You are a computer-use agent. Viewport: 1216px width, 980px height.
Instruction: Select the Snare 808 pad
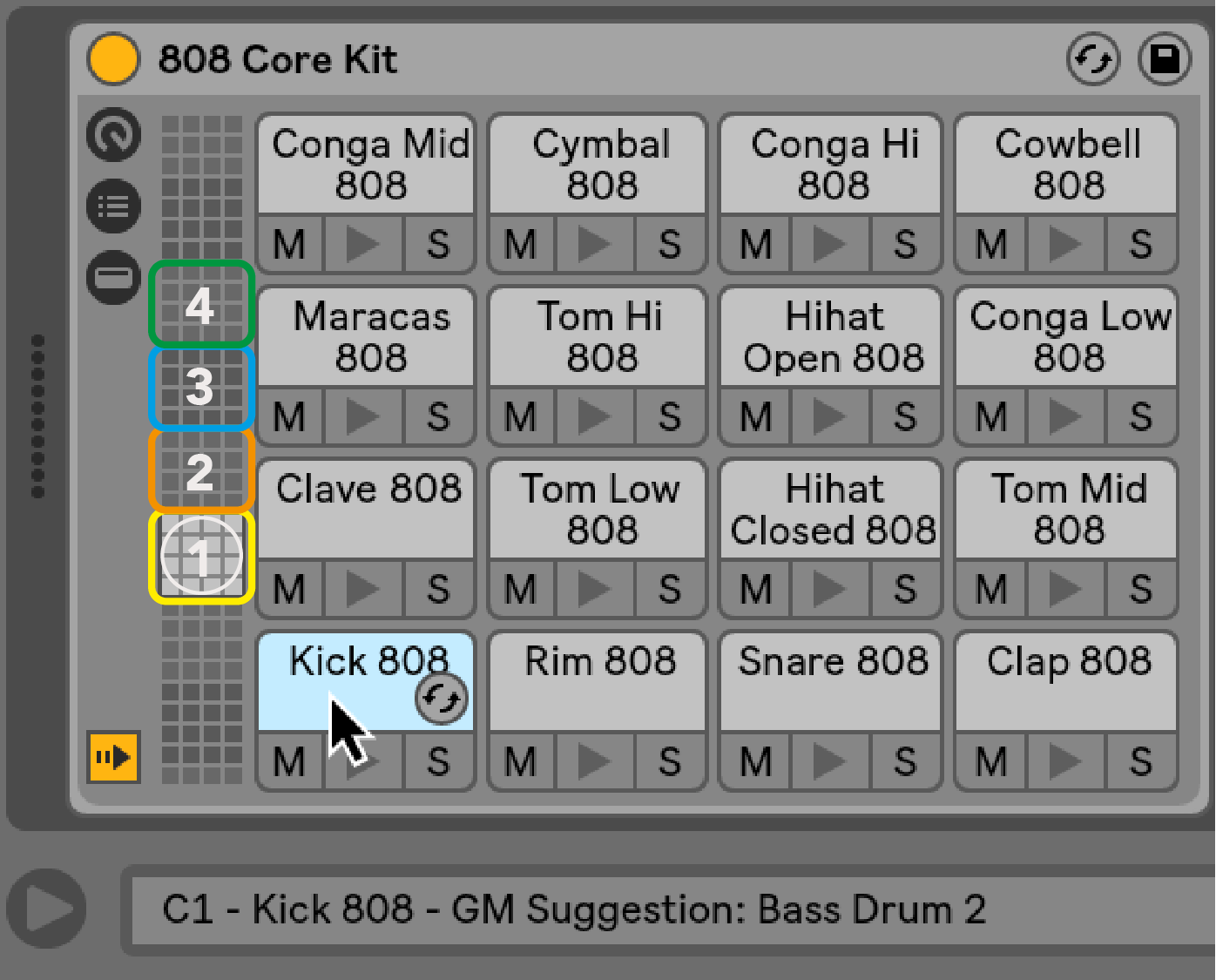pos(831,682)
